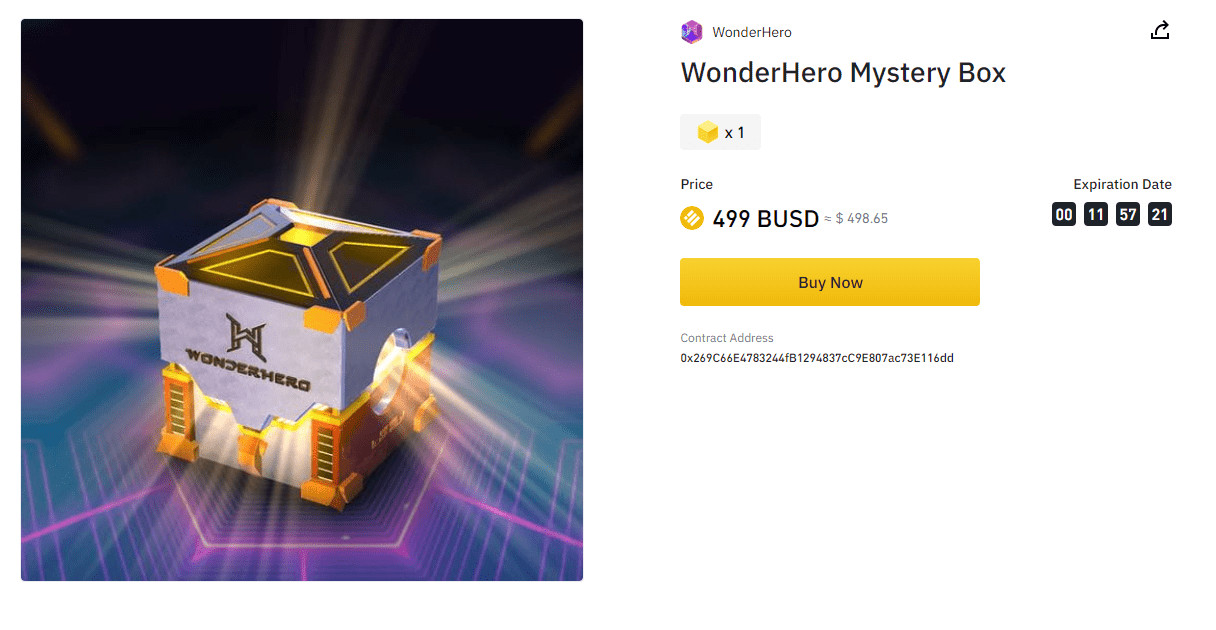Select the contract address text
The height and width of the screenshot is (630, 1216).
tap(817, 358)
